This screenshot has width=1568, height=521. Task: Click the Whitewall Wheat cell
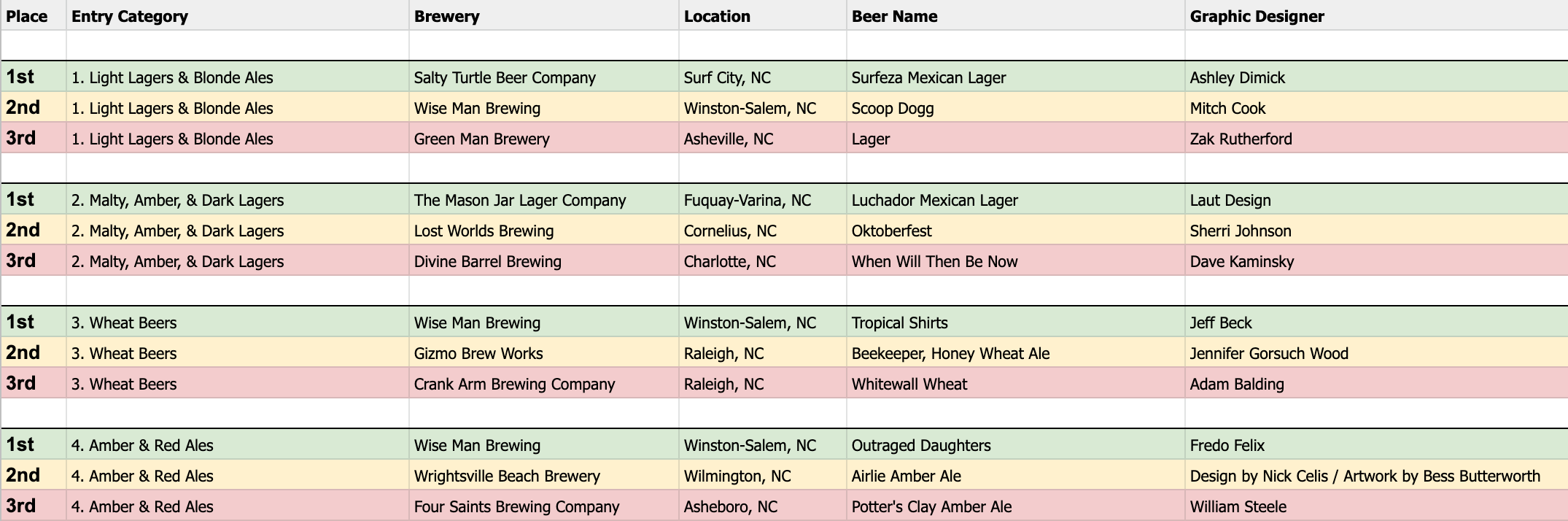click(x=1016, y=383)
